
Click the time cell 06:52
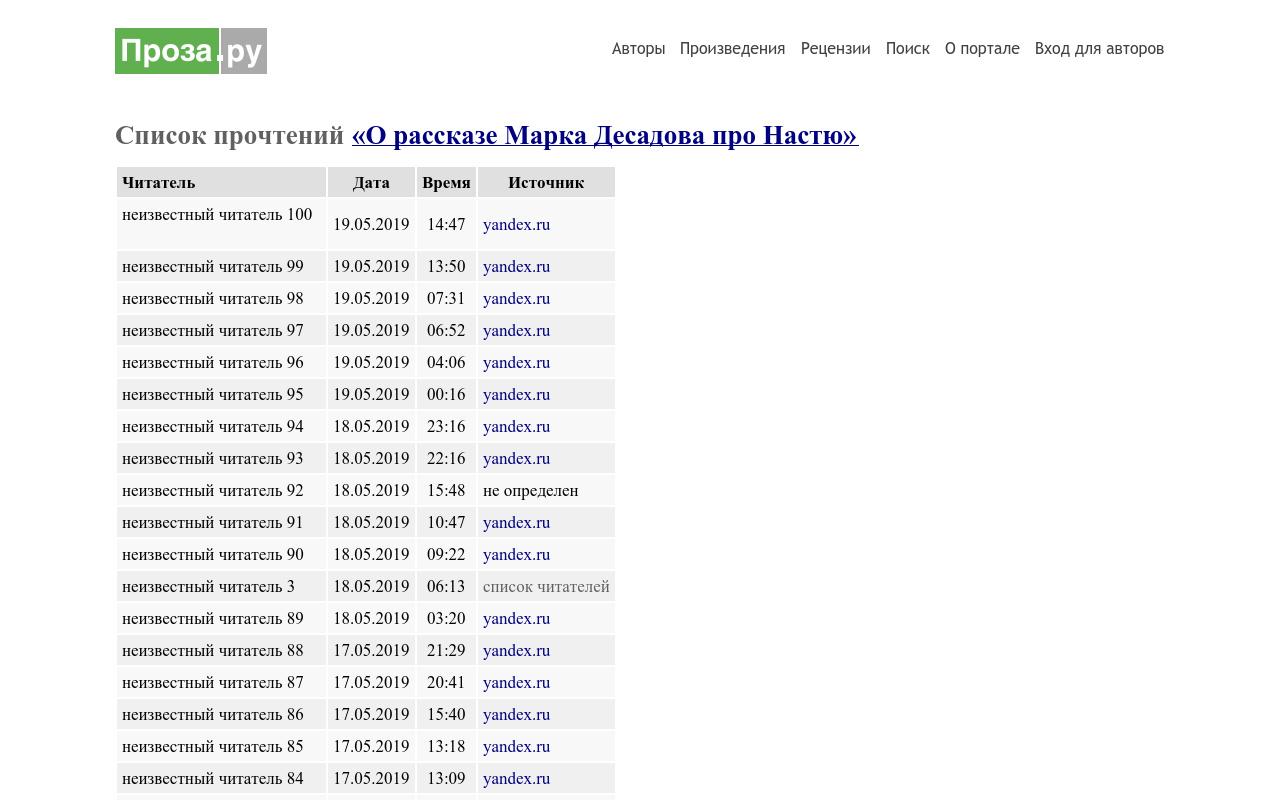click(x=446, y=330)
